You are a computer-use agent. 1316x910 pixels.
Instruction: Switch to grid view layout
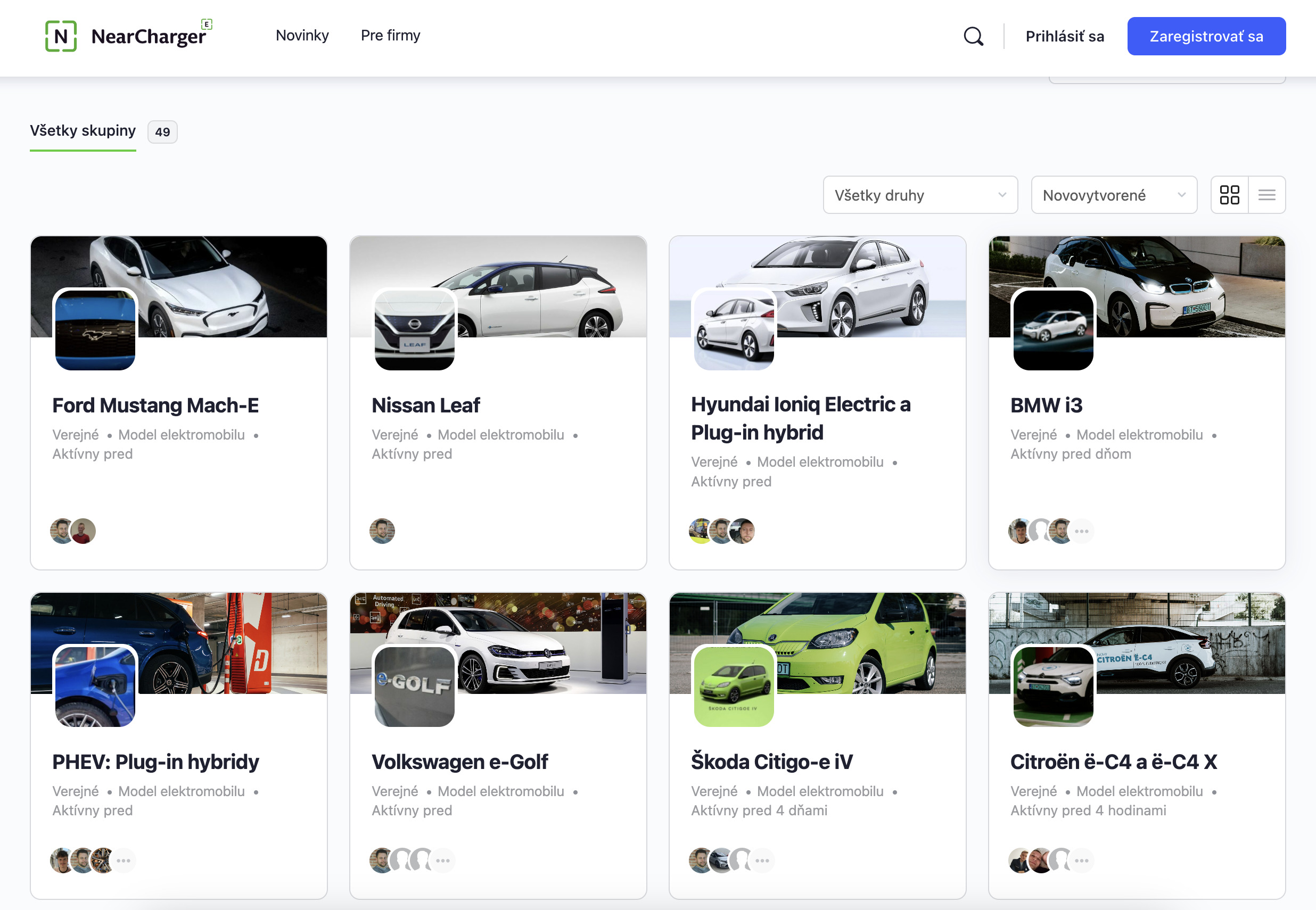tap(1229, 195)
